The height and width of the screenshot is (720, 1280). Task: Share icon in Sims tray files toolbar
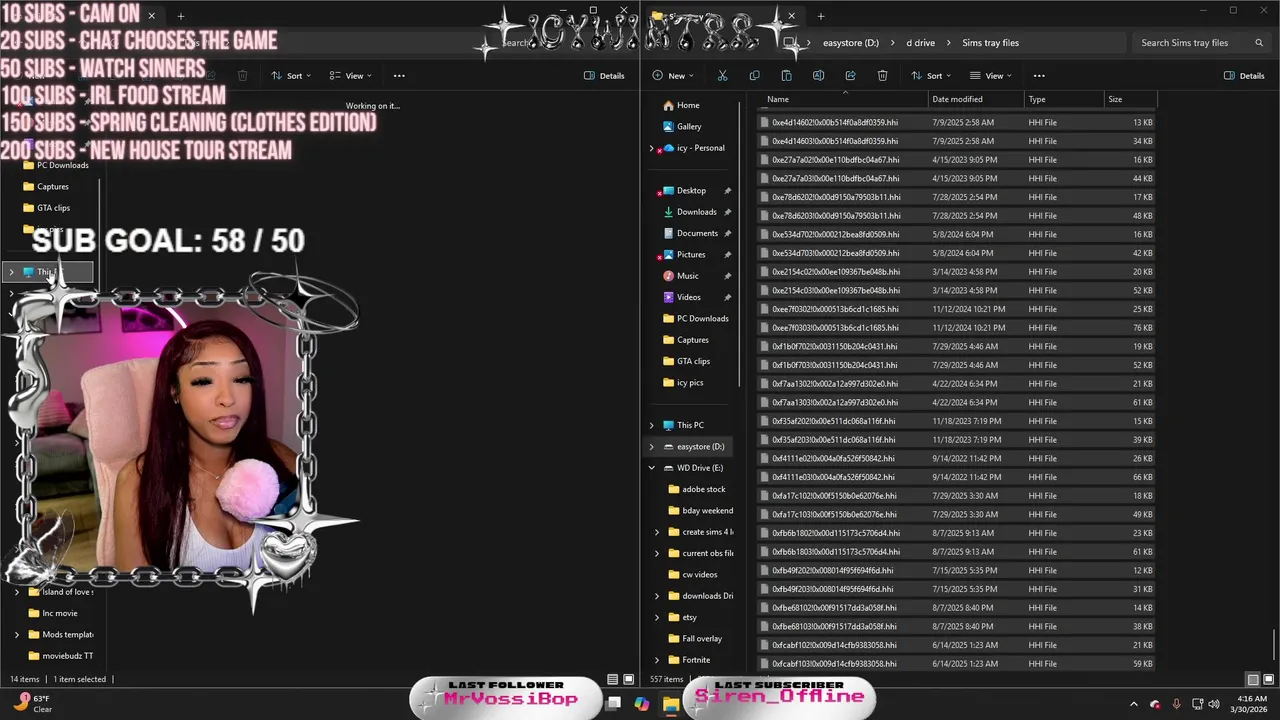pyautogui.click(x=850, y=76)
